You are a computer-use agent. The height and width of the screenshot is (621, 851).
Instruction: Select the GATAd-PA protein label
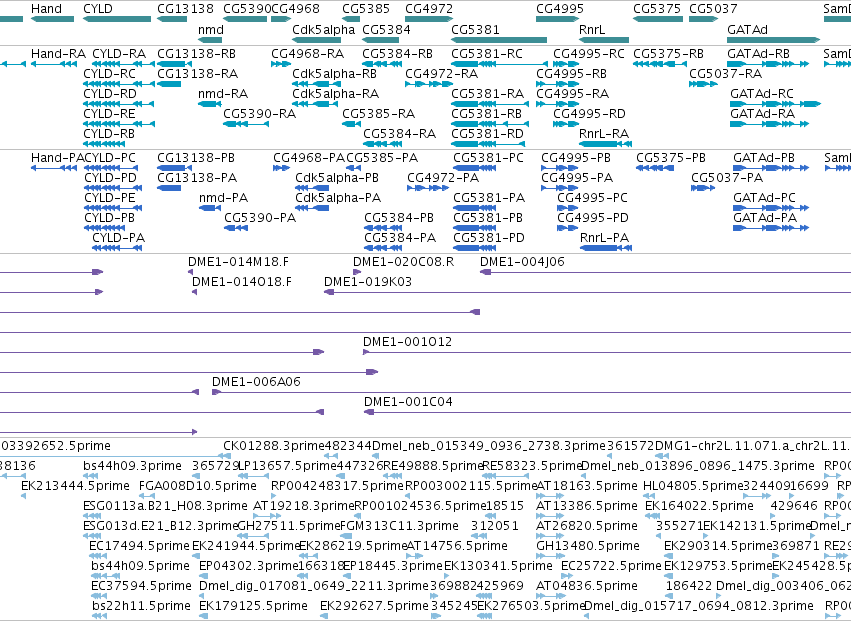(765, 218)
